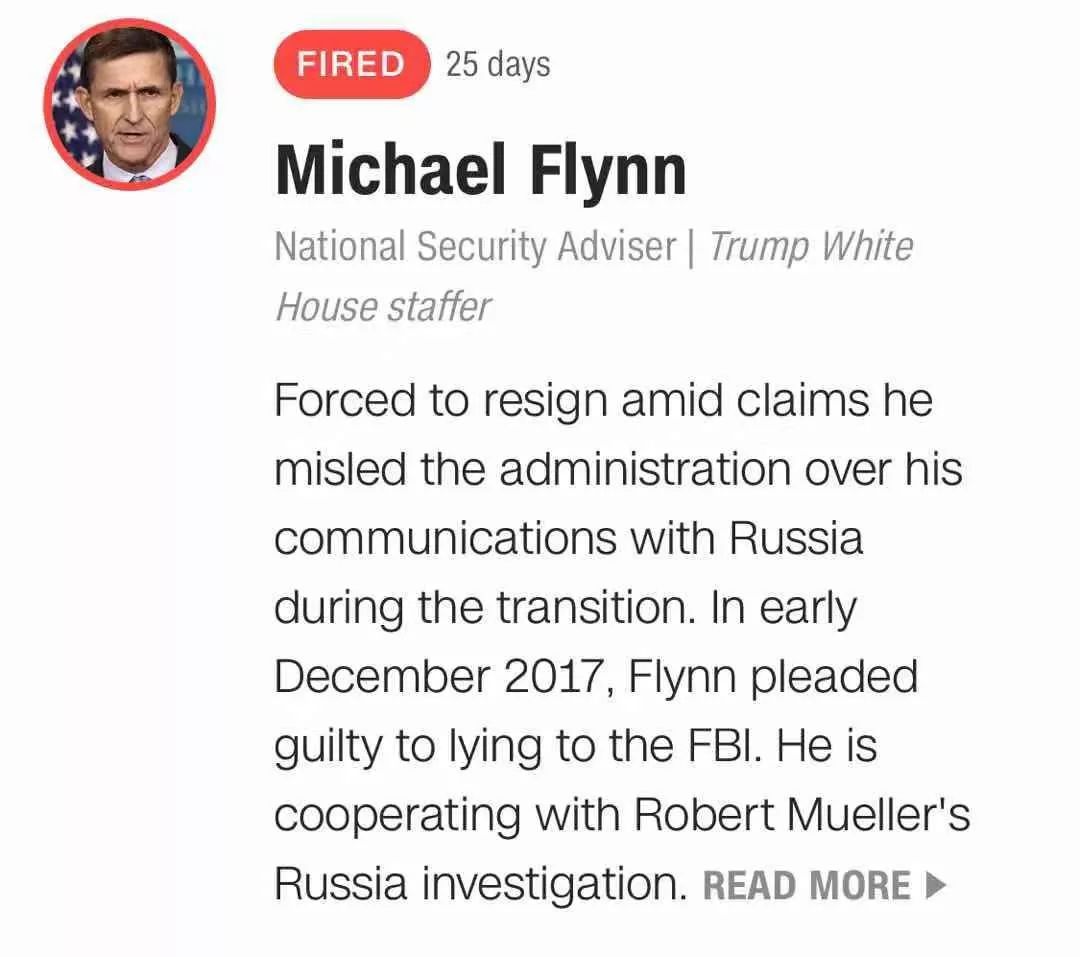Screen dimensions: 1080x957
Task: Open the circular profile photo thumbnail
Action: [129, 105]
